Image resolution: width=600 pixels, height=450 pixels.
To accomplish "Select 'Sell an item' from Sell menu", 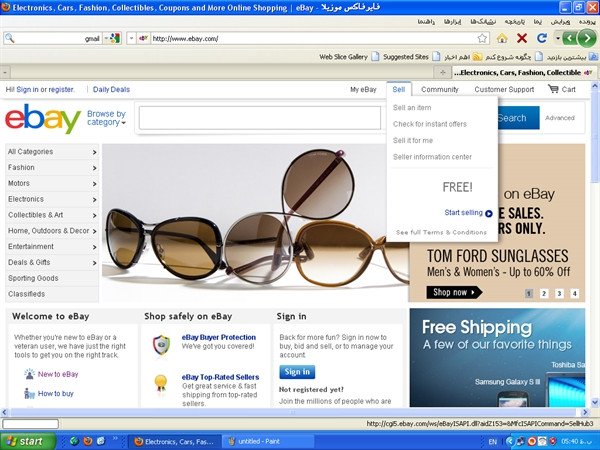I will pos(412,108).
